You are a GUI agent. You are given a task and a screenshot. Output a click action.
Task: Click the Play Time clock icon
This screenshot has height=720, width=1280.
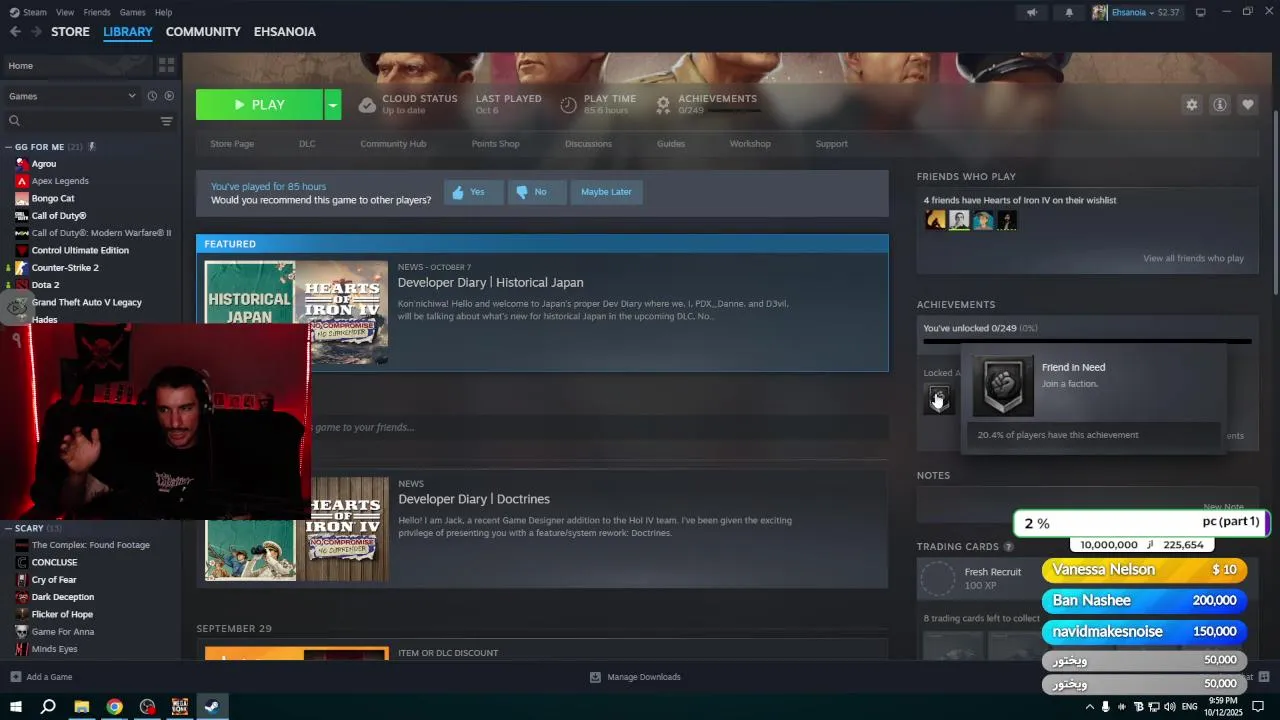568,105
